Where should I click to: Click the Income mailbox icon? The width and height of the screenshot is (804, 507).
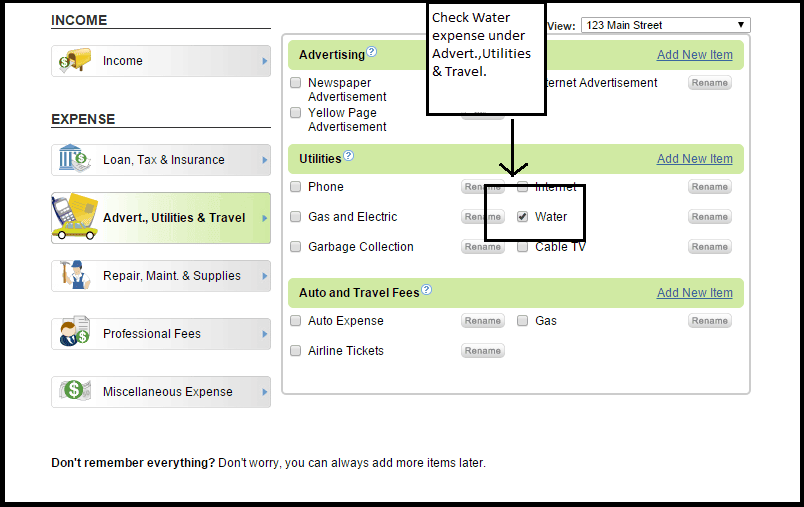75,61
